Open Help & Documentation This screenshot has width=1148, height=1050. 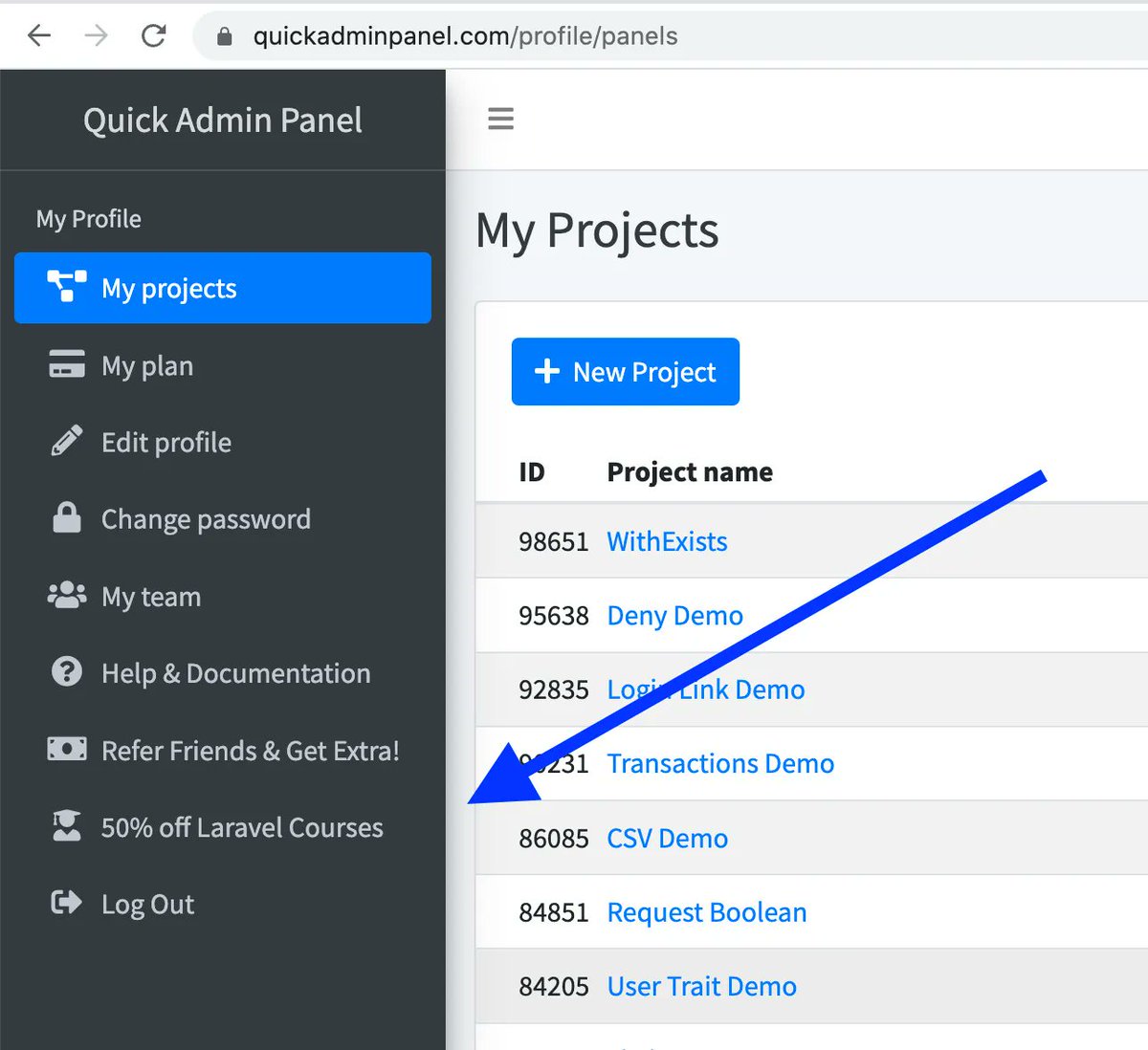223,672
